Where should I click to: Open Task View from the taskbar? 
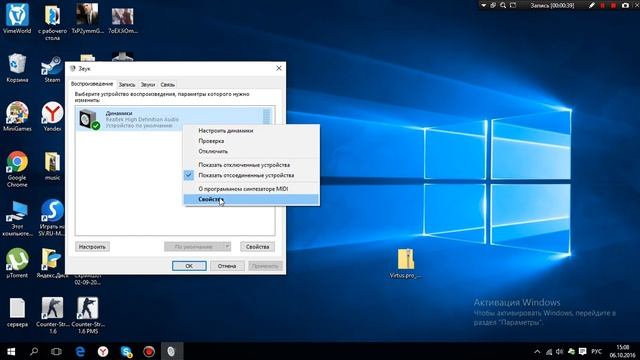[x=56, y=351]
